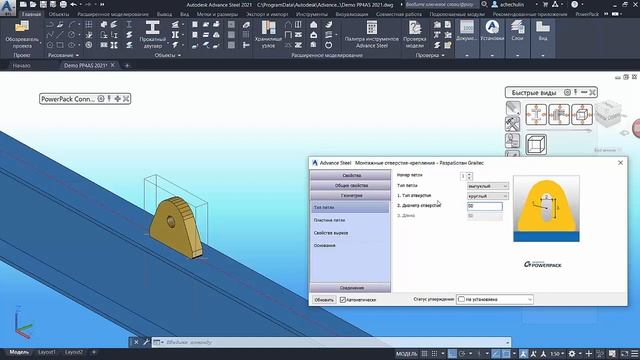Screen dimensions: 640x360
Task: Select the isometric box view in Quick Views
Action: (x=582, y=114)
